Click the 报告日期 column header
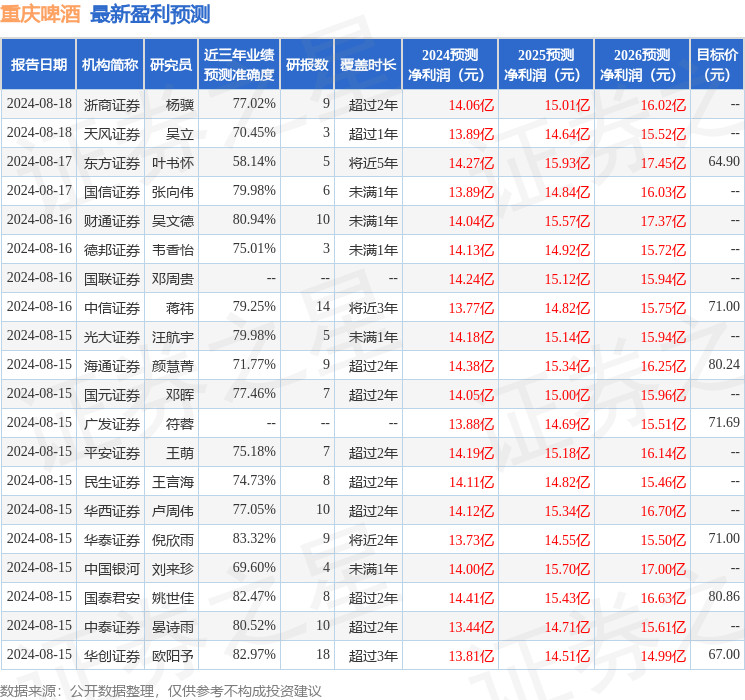 pyautogui.click(x=38, y=65)
